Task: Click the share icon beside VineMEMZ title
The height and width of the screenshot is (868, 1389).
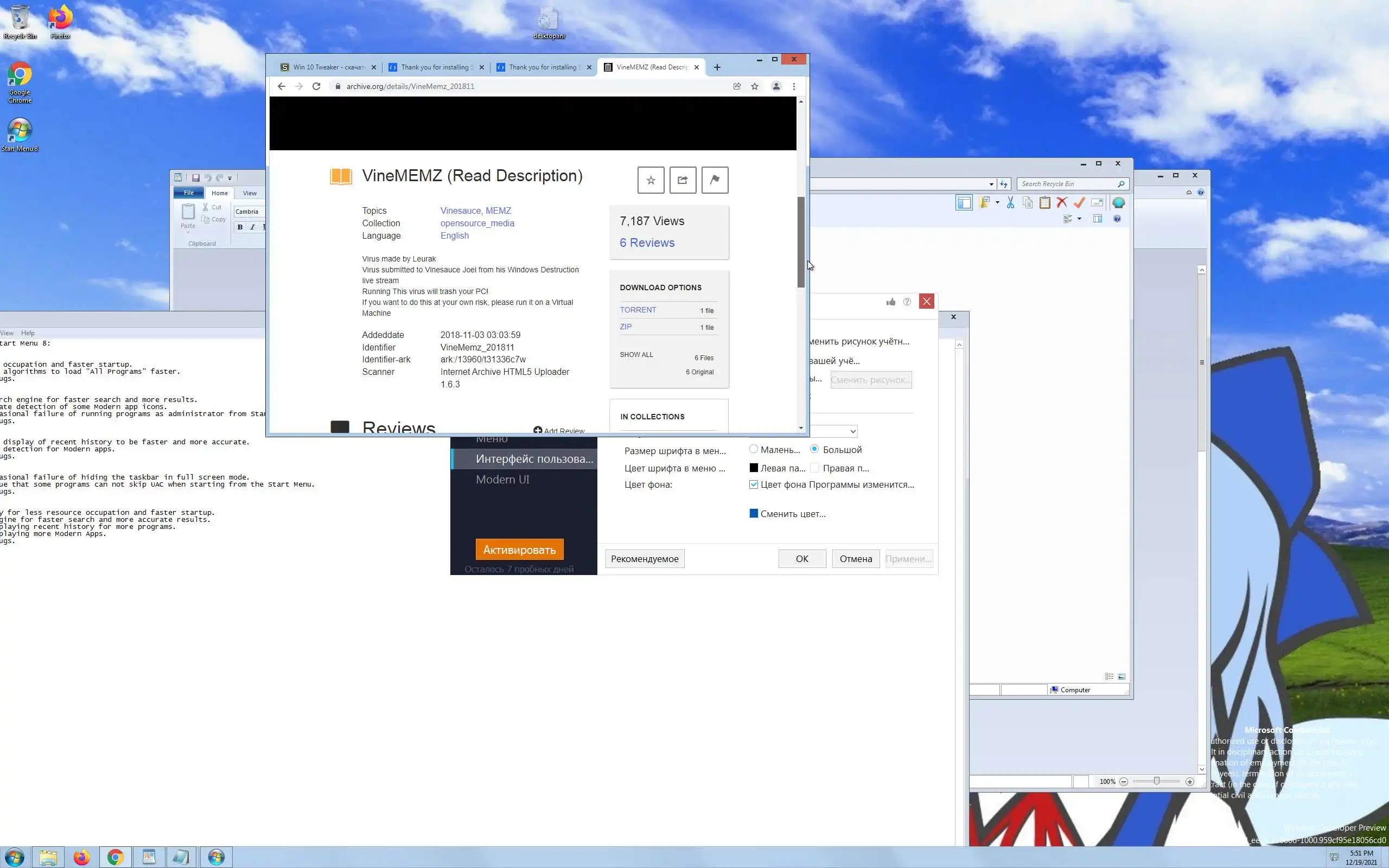Action: pyautogui.click(x=683, y=180)
